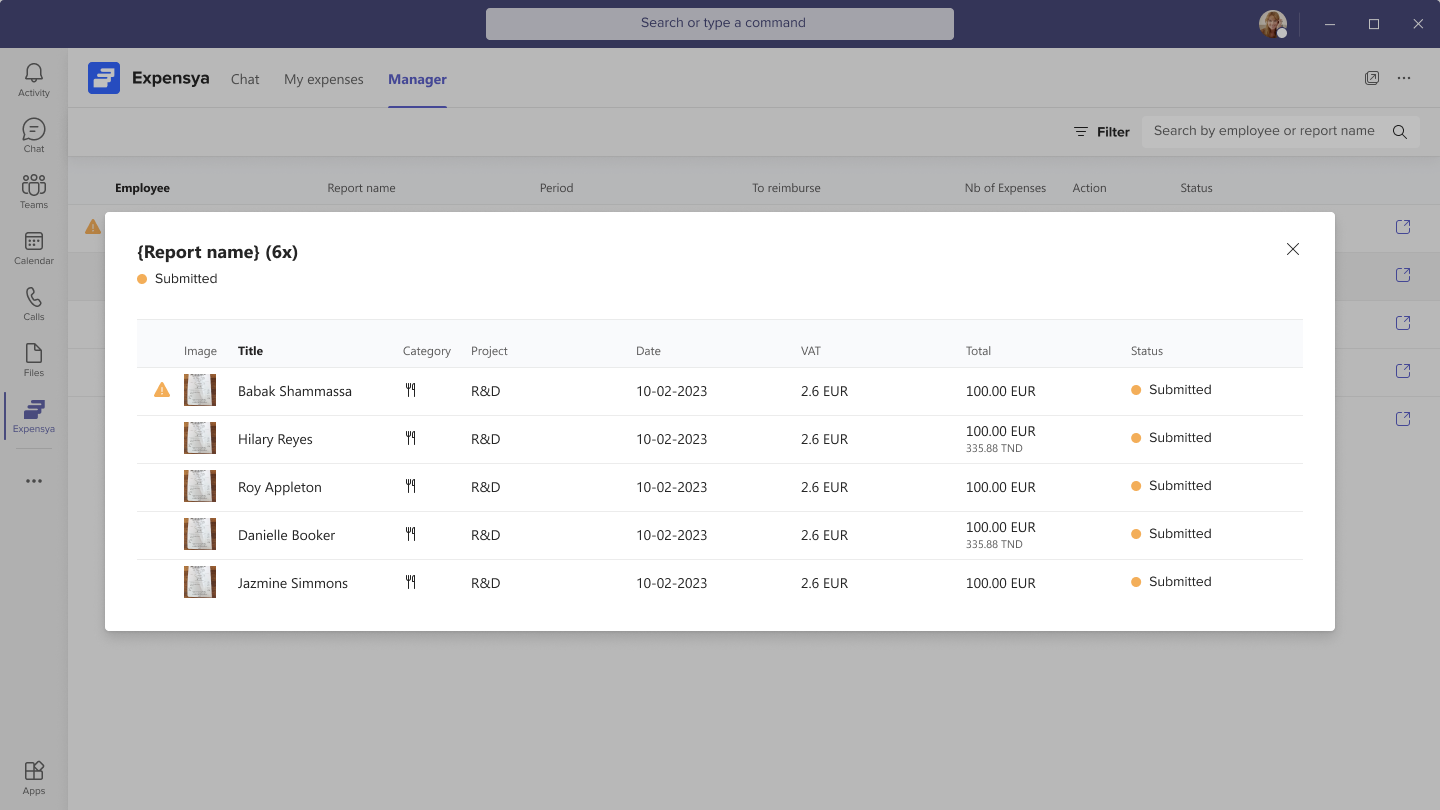Open Hilary Reyes receipt thumbnail
Screen dimensions: 1440x810
click(x=200, y=438)
